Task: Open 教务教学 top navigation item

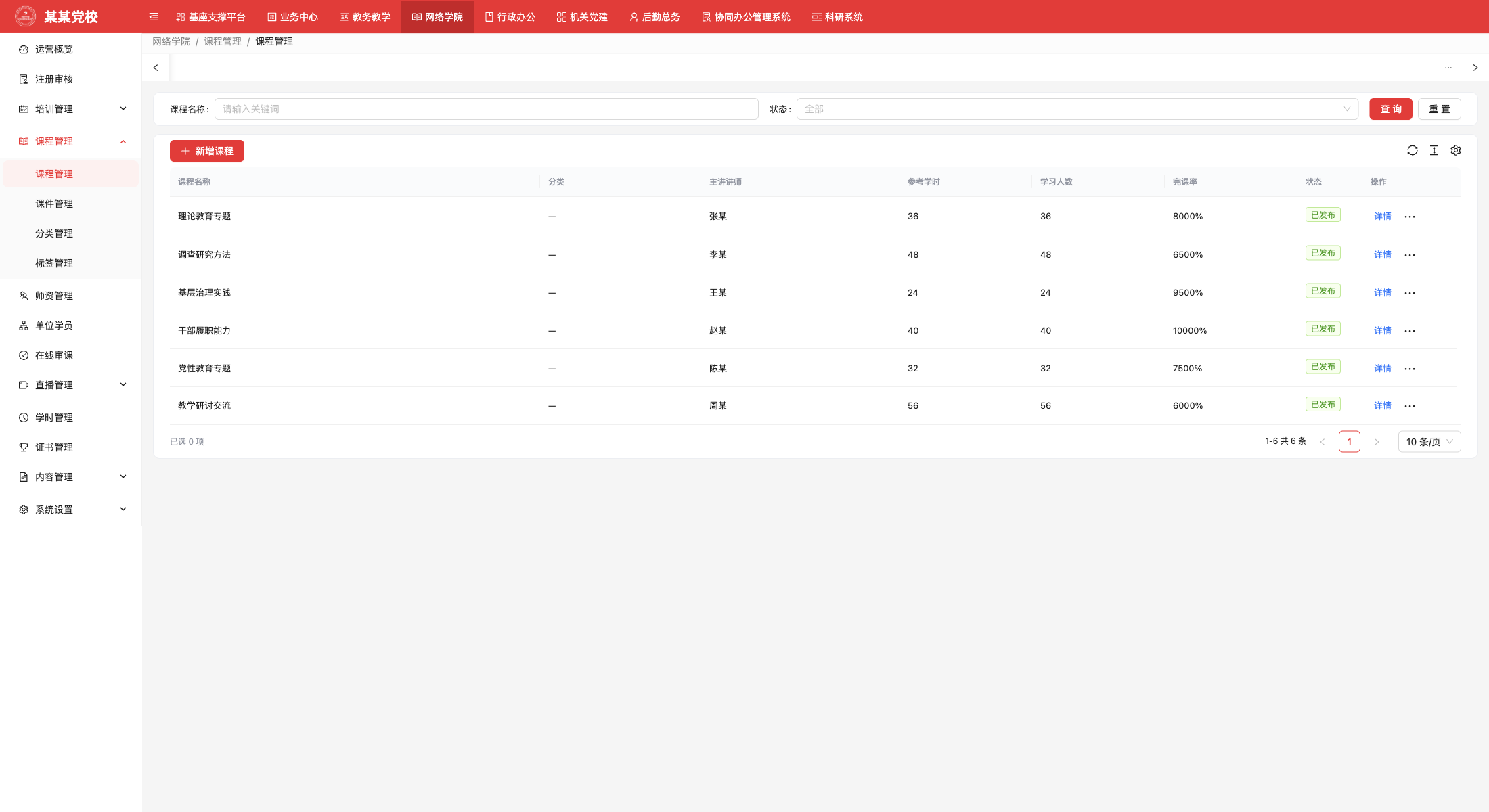Action: pyautogui.click(x=365, y=17)
